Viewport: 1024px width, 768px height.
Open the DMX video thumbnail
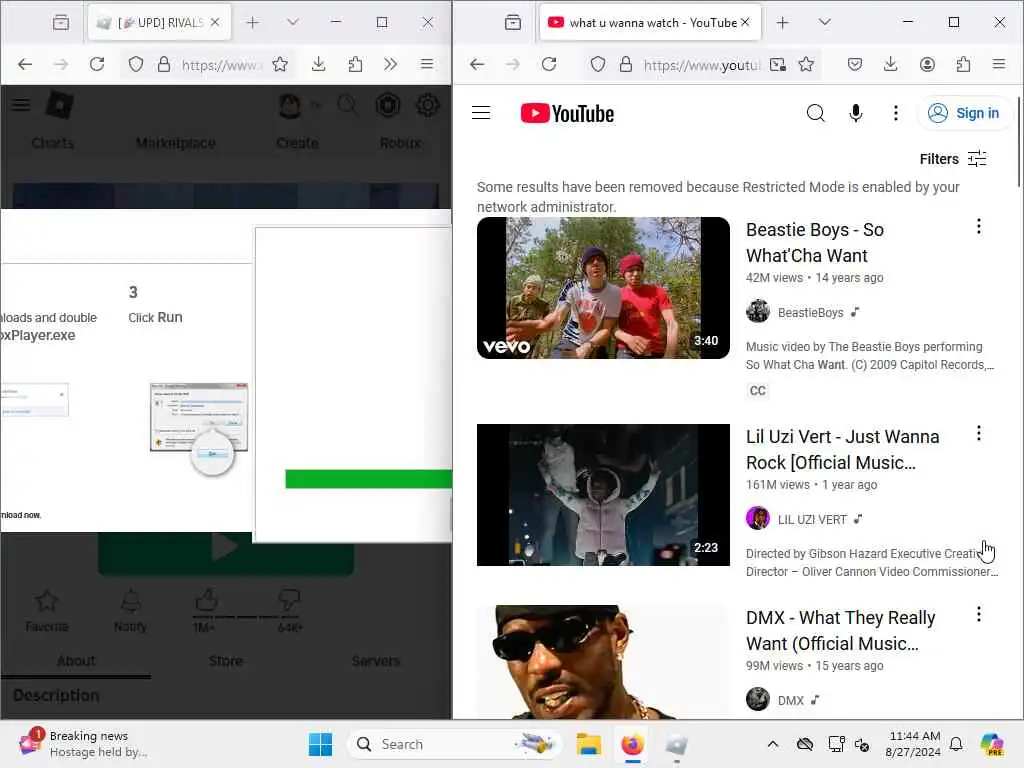tap(603, 662)
